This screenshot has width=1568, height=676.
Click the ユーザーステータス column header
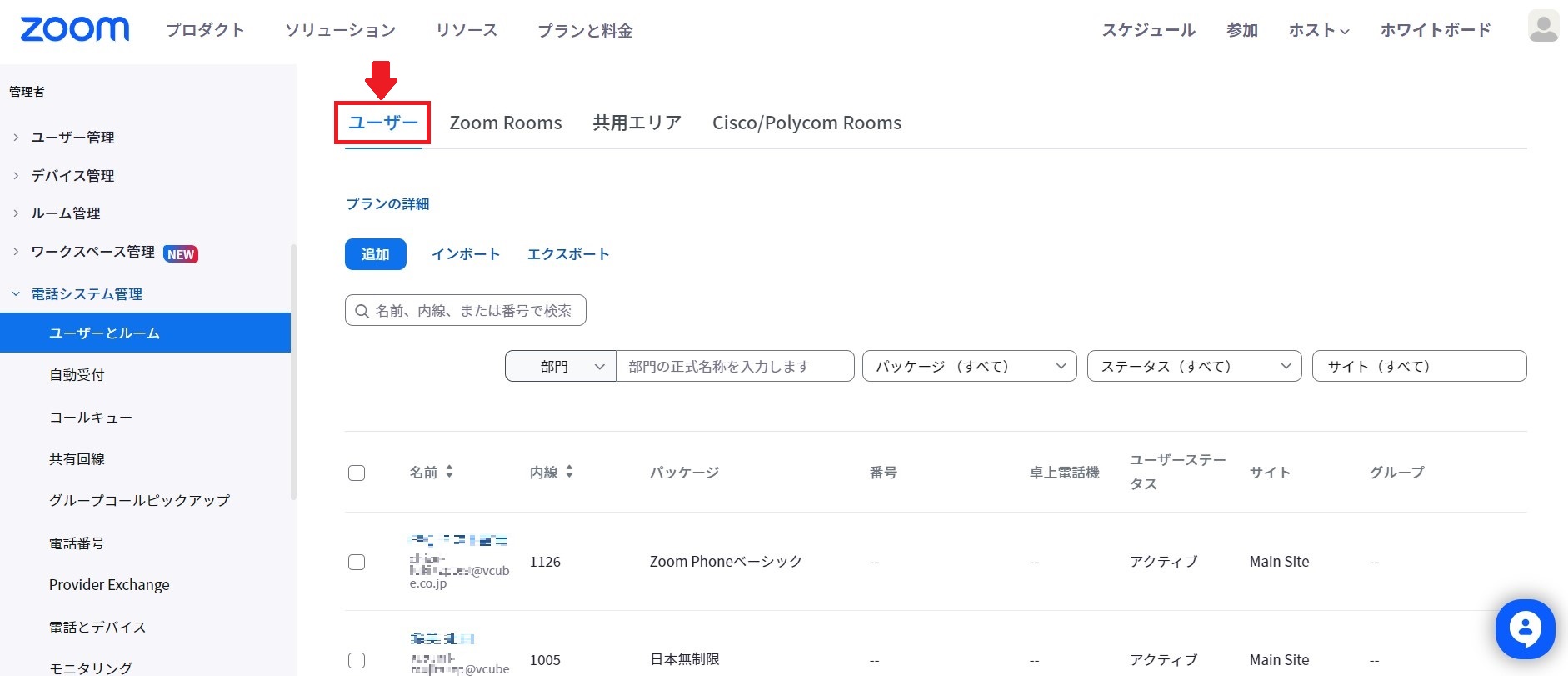[x=1177, y=472]
